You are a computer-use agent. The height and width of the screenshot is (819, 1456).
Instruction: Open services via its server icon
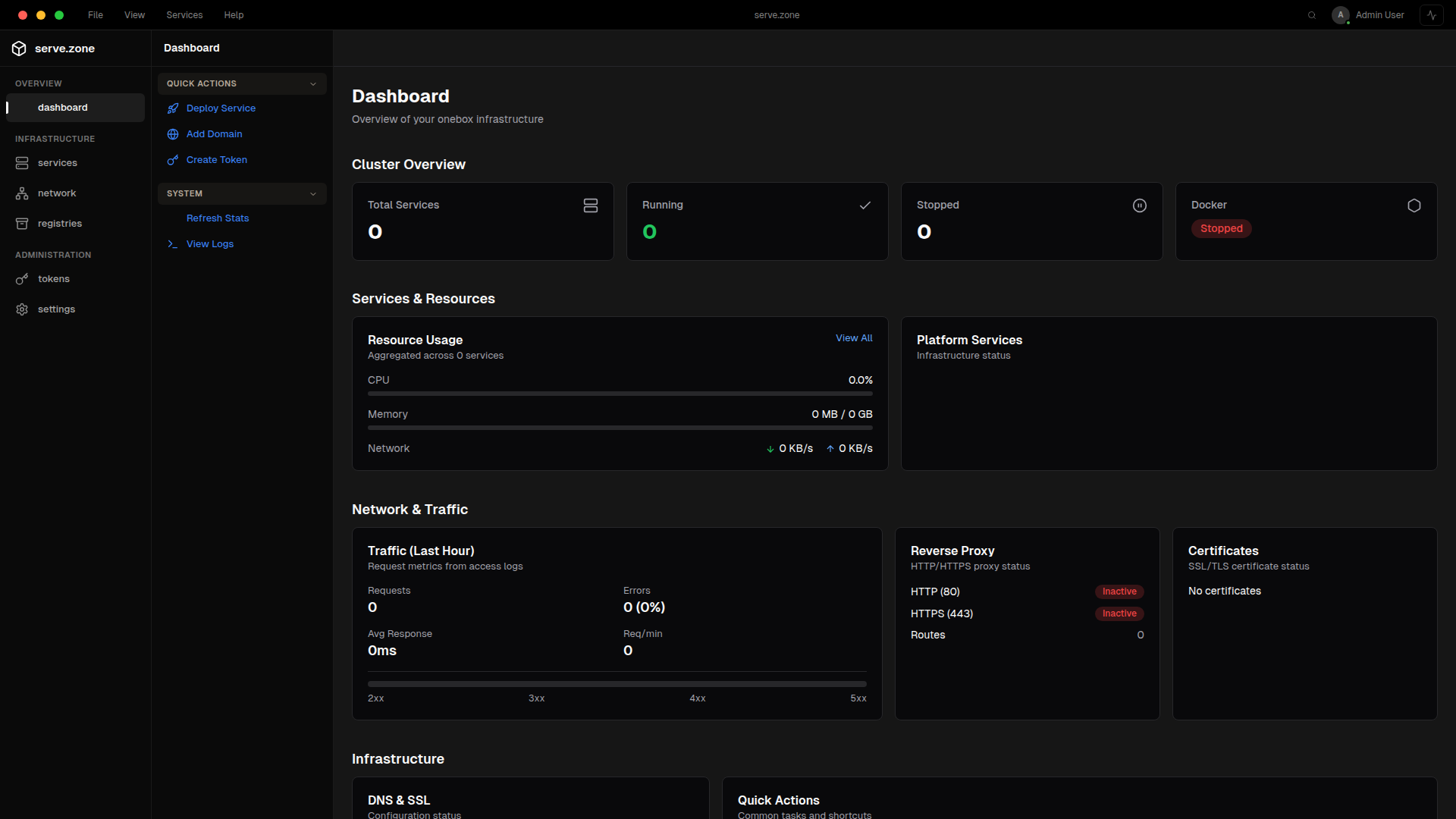(x=22, y=163)
